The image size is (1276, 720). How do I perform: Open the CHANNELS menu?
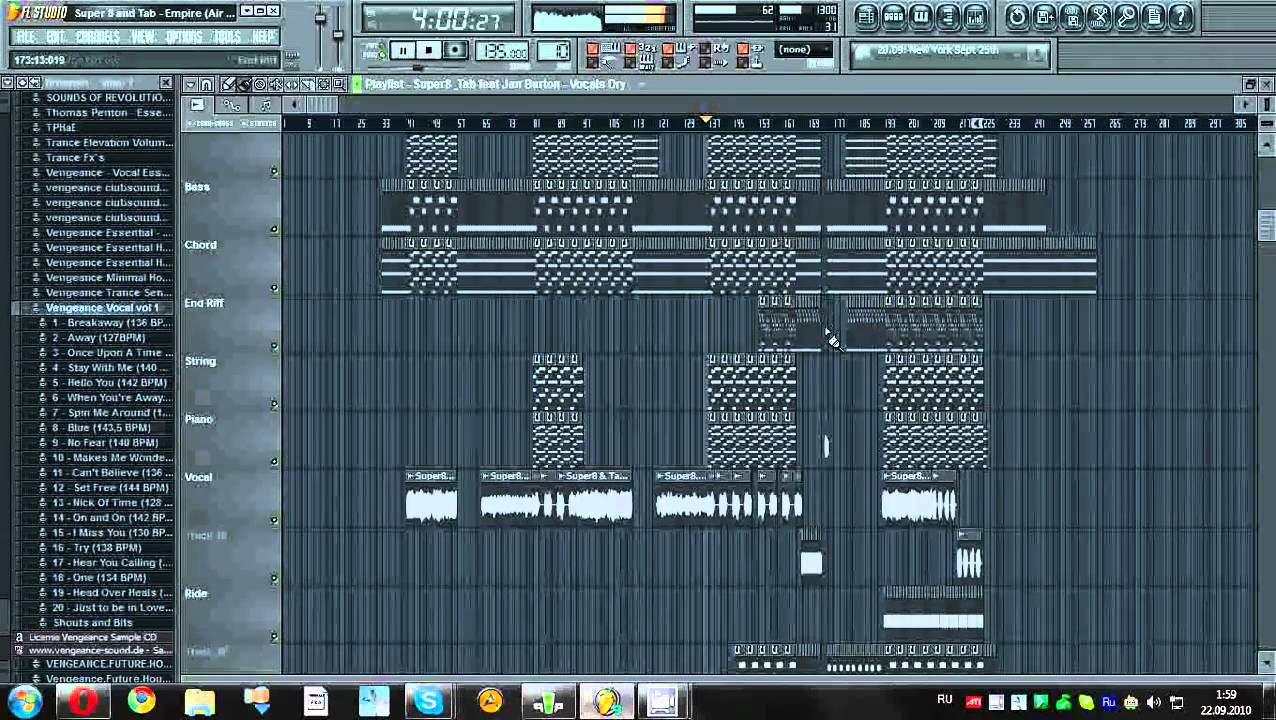[x=98, y=37]
